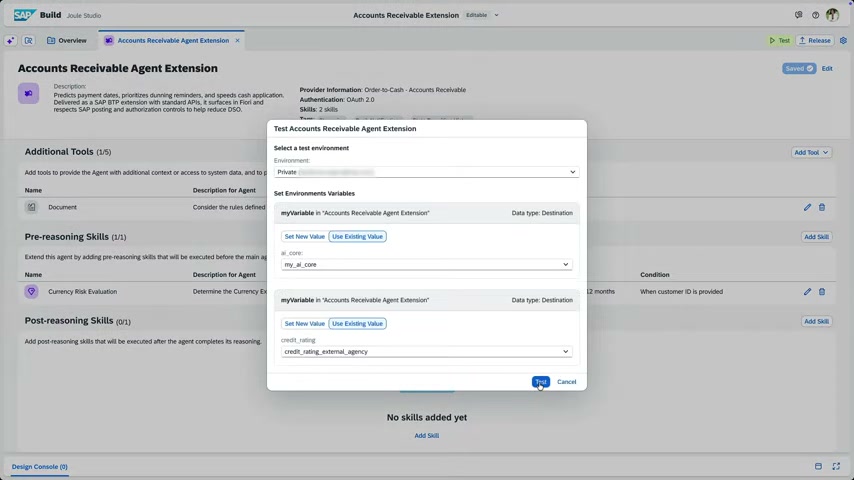Screen dimensions: 854x480
Task: Edit the Document tool with the pencil icon
Action: 807,207
